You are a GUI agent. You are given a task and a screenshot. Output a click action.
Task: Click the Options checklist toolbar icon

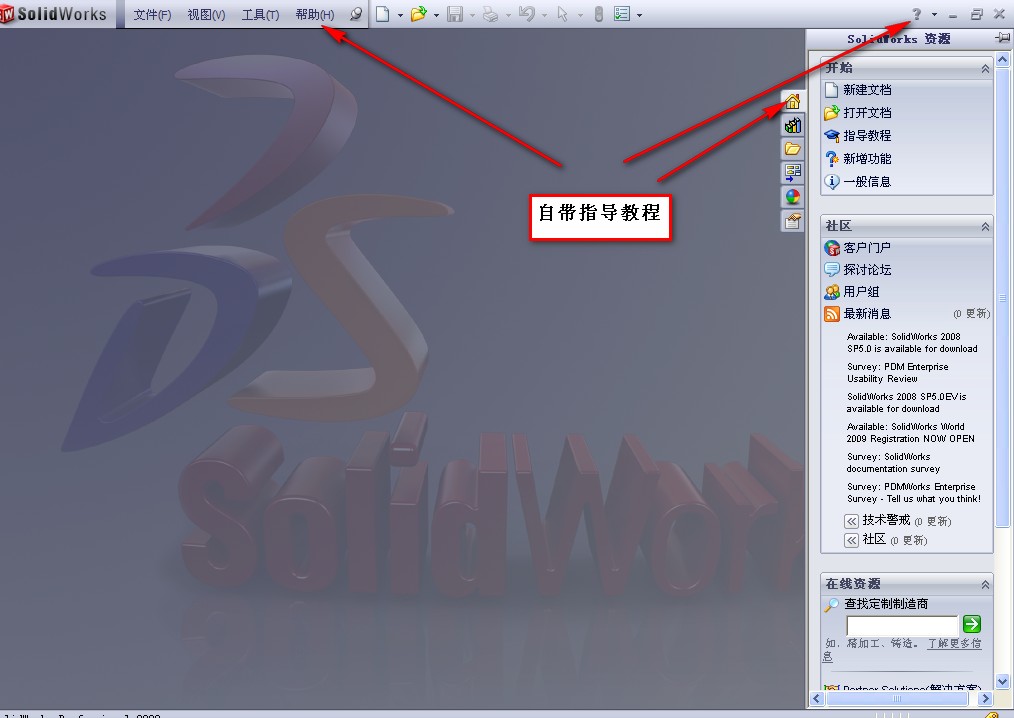tap(621, 14)
